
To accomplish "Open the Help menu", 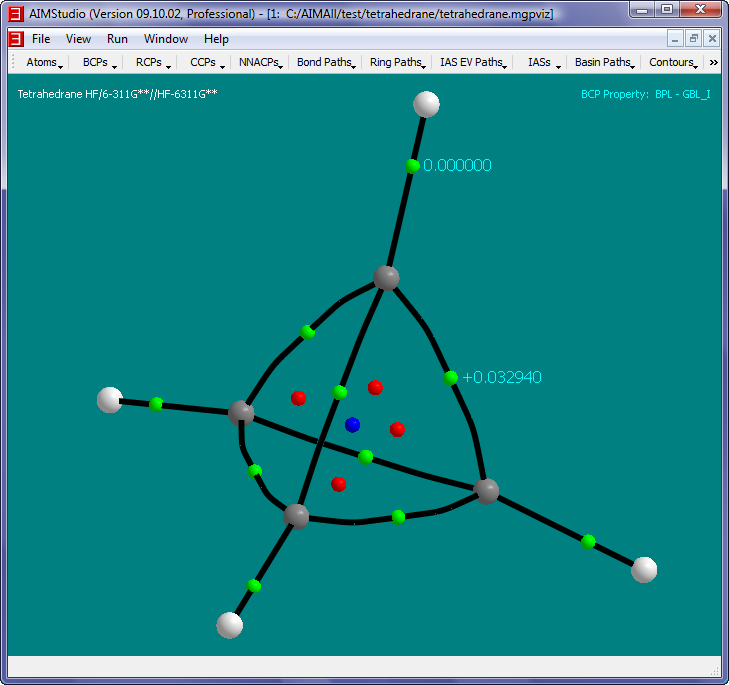I will click(x=216, y=39).
